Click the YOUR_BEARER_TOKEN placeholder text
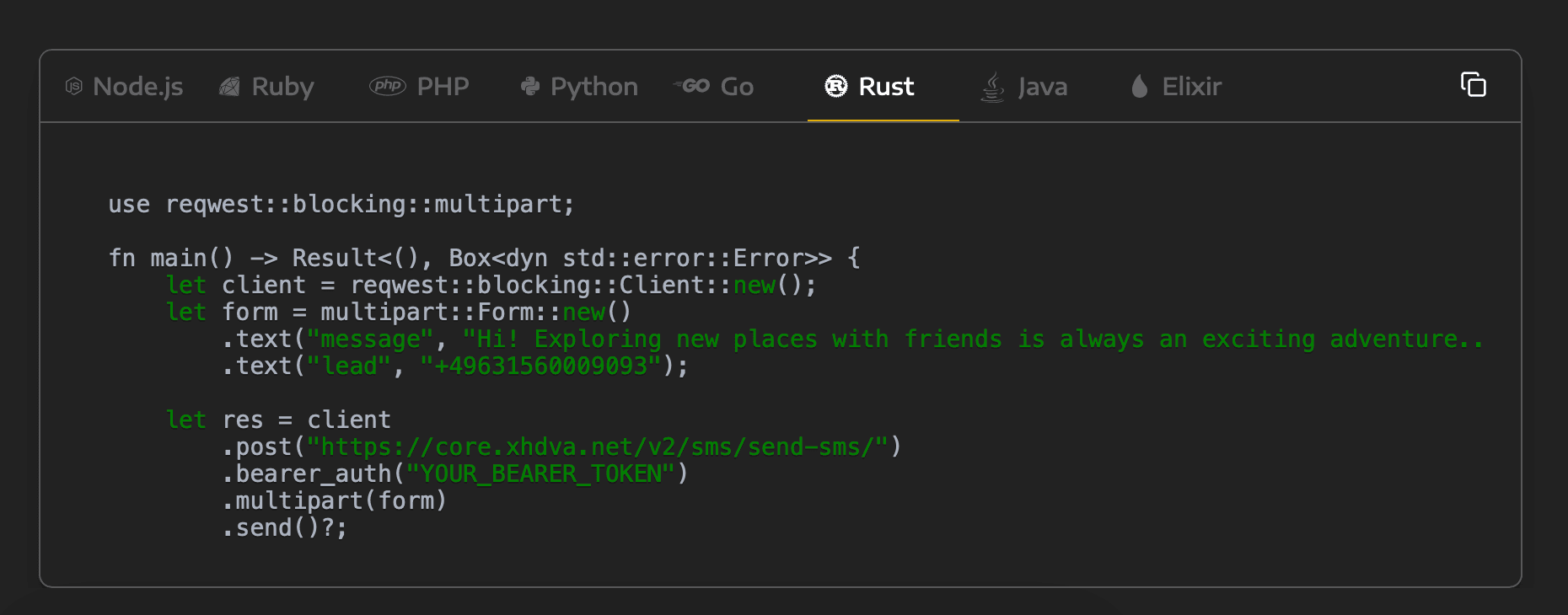The image size is (1568, 615). pyautogui.click(x=540, y=473)
